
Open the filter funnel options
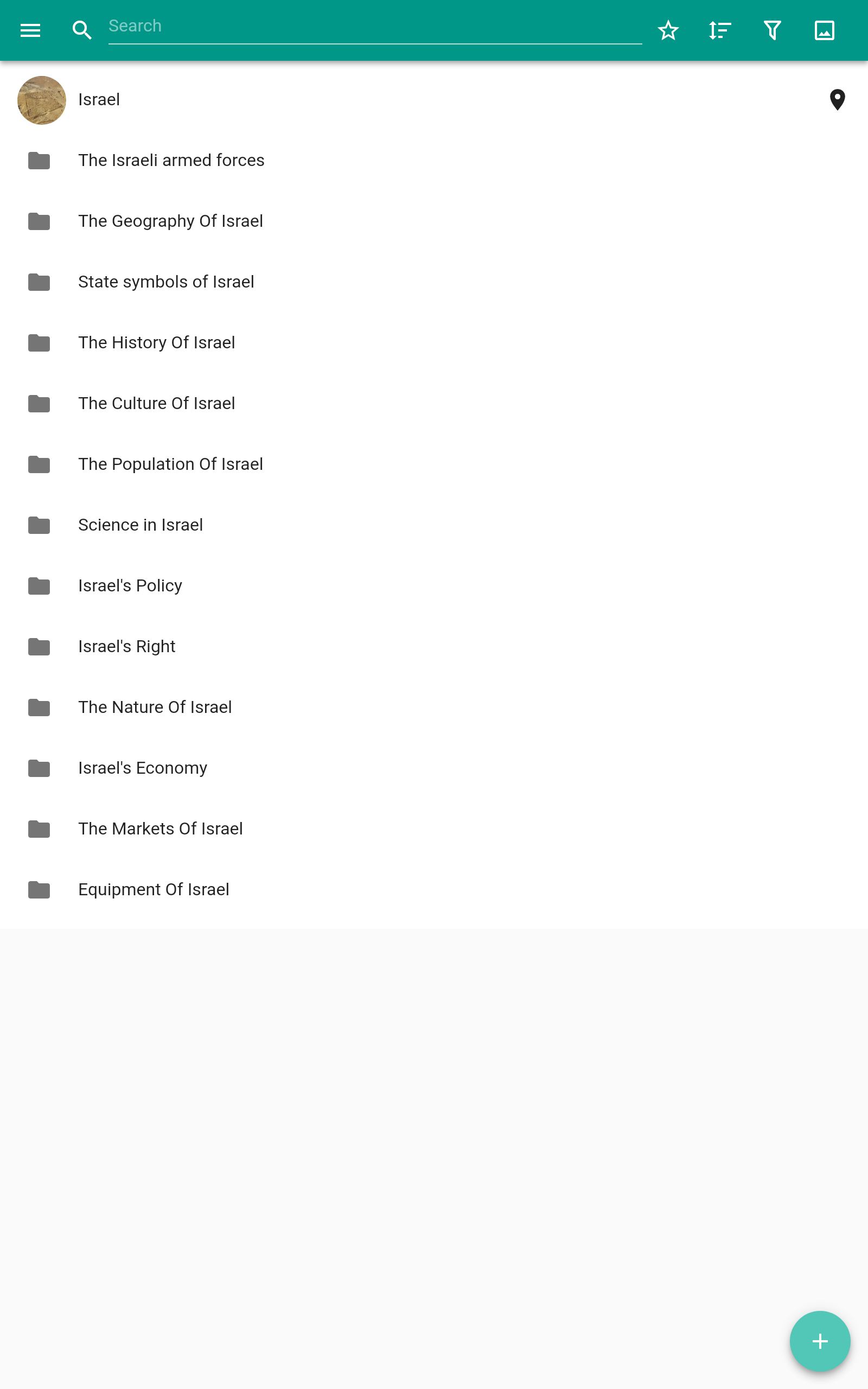(x=772, y=30)
